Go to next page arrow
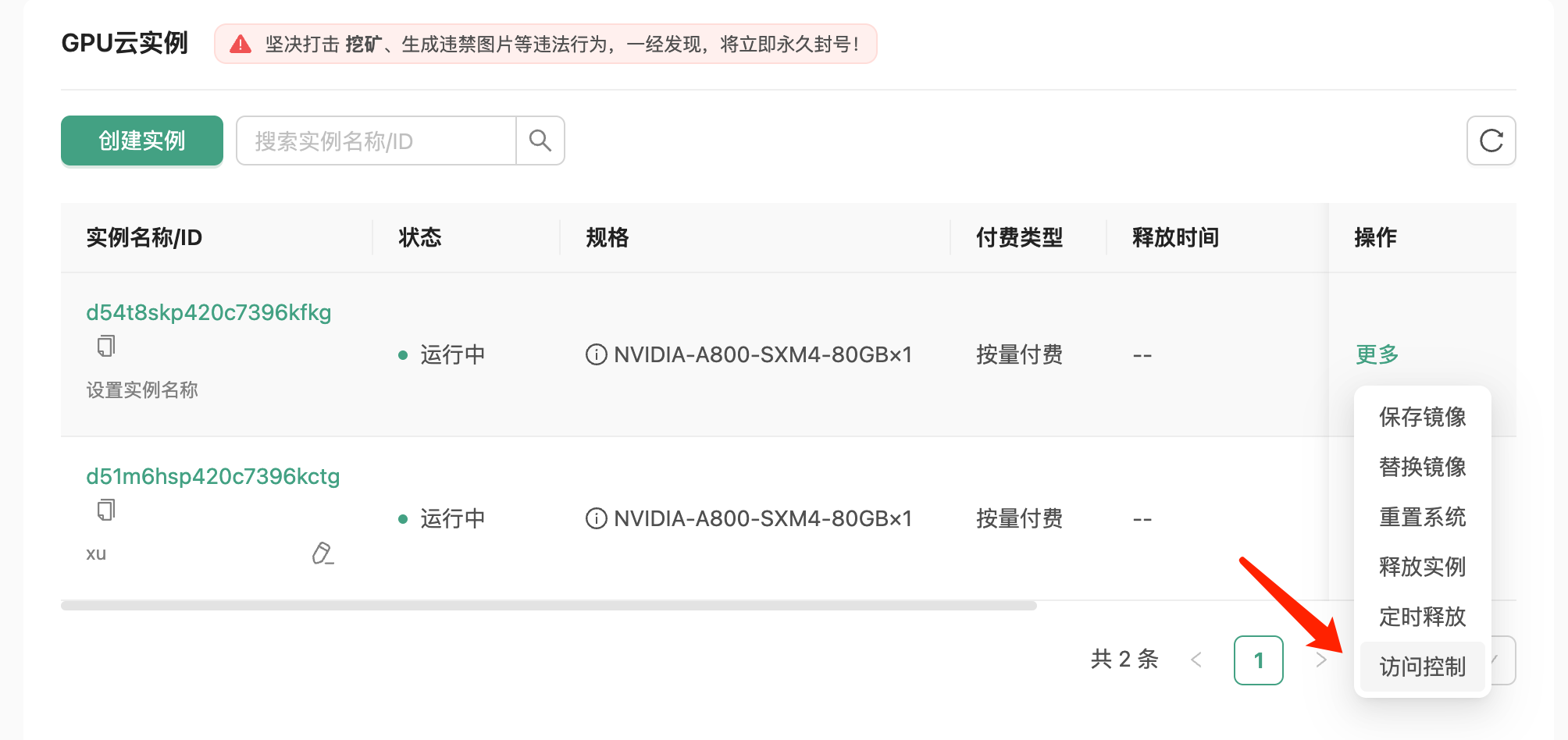 [x=1320, y=660]
